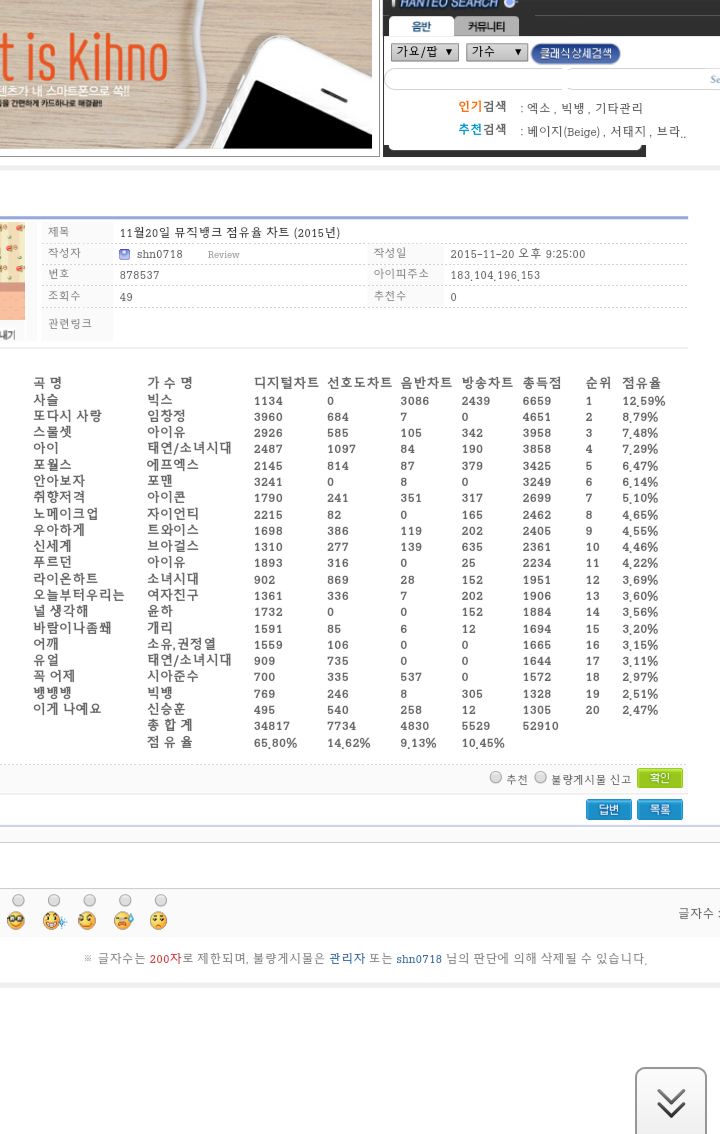
Task: Click the sweating embarrassed emoticon
Action: [x=124, y=921]
